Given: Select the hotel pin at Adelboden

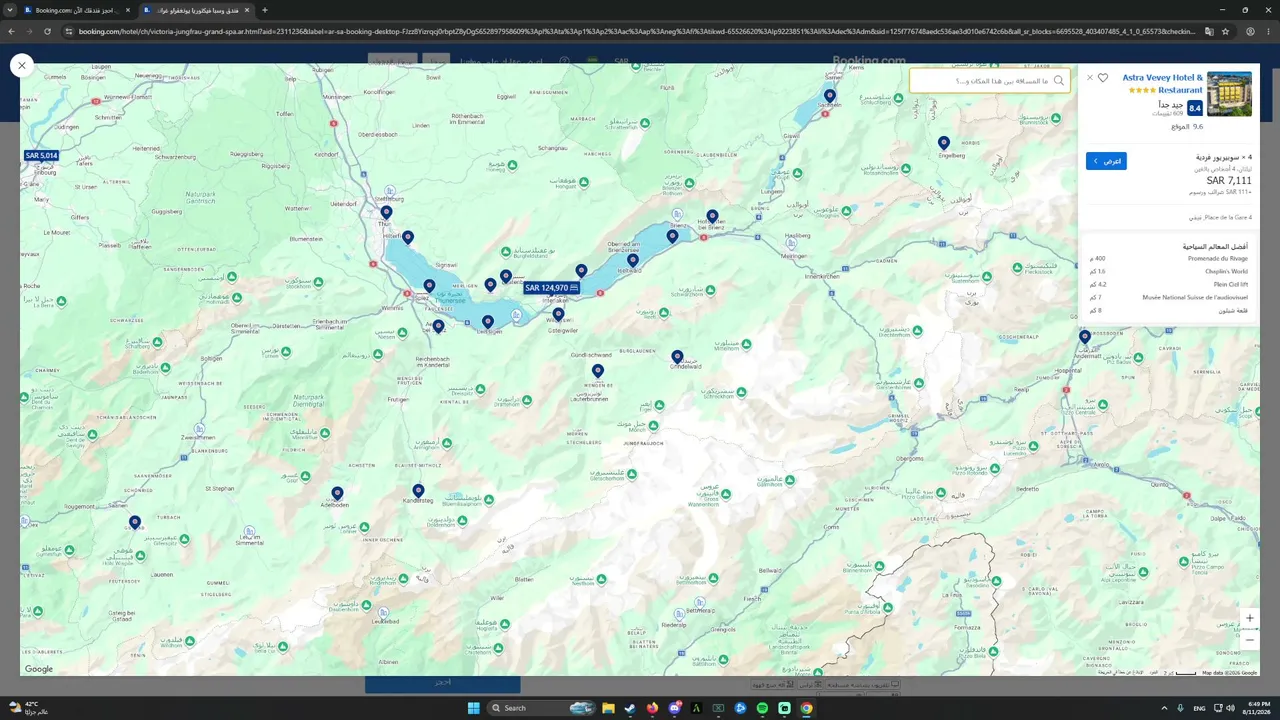Looking at the screenshot, I should coord(337,493).
